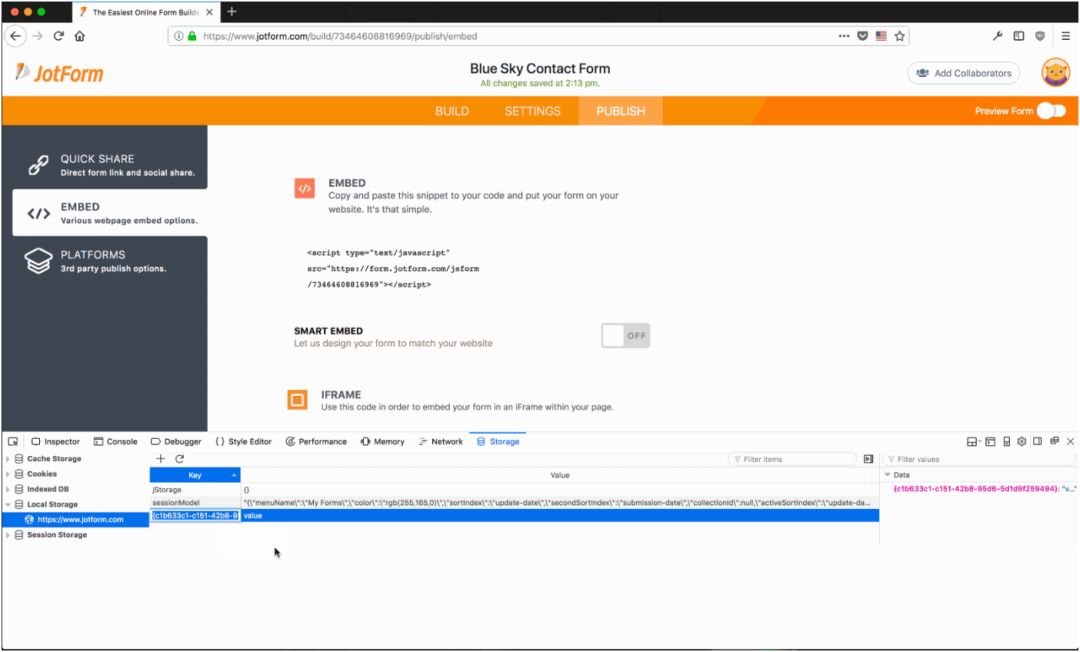Click the 'value' cell in selected row
Image resolution: width=1080 pixels, height=652 pixels.
559,516
